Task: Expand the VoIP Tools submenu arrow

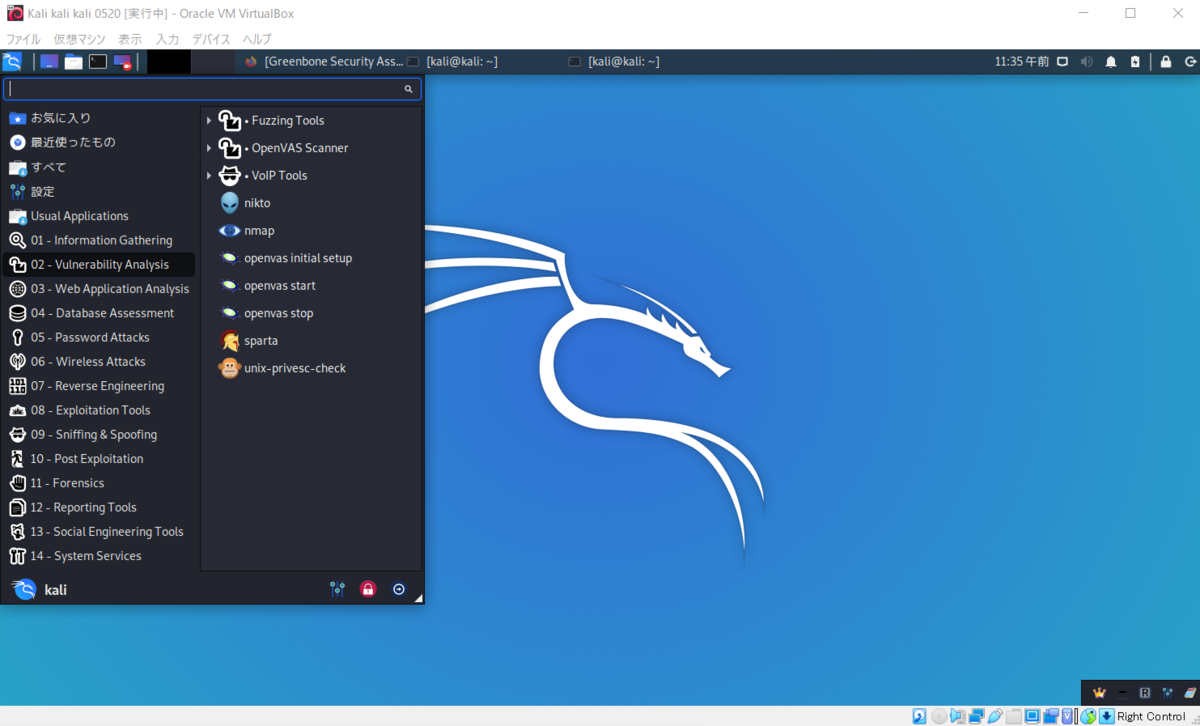Action: pyautogui.click(x=209, y=176)
